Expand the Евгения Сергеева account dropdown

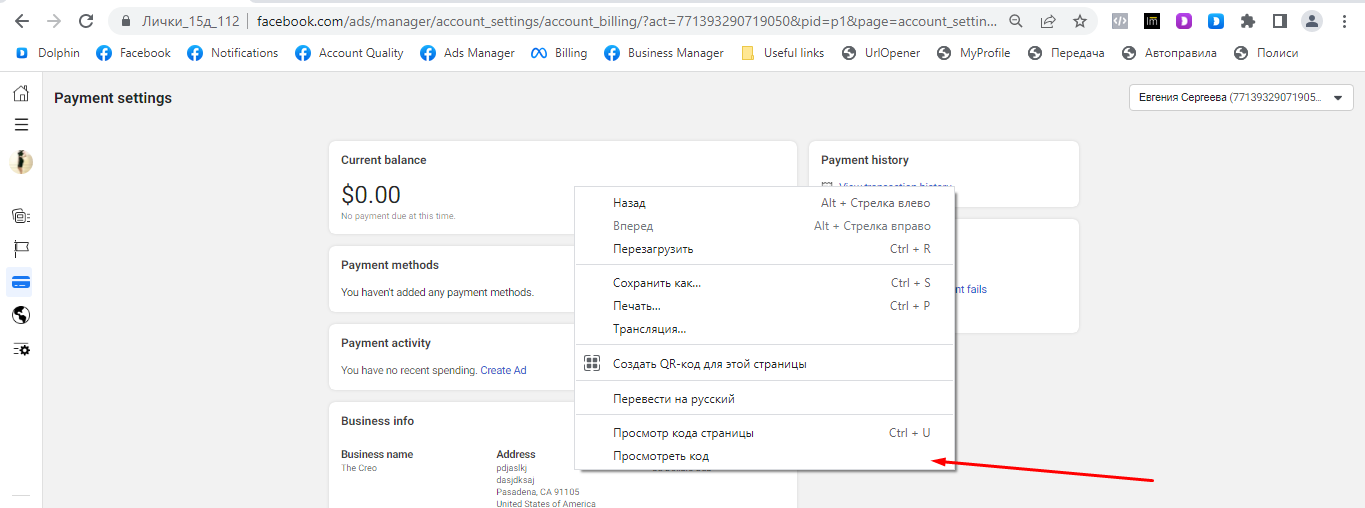1241,98
